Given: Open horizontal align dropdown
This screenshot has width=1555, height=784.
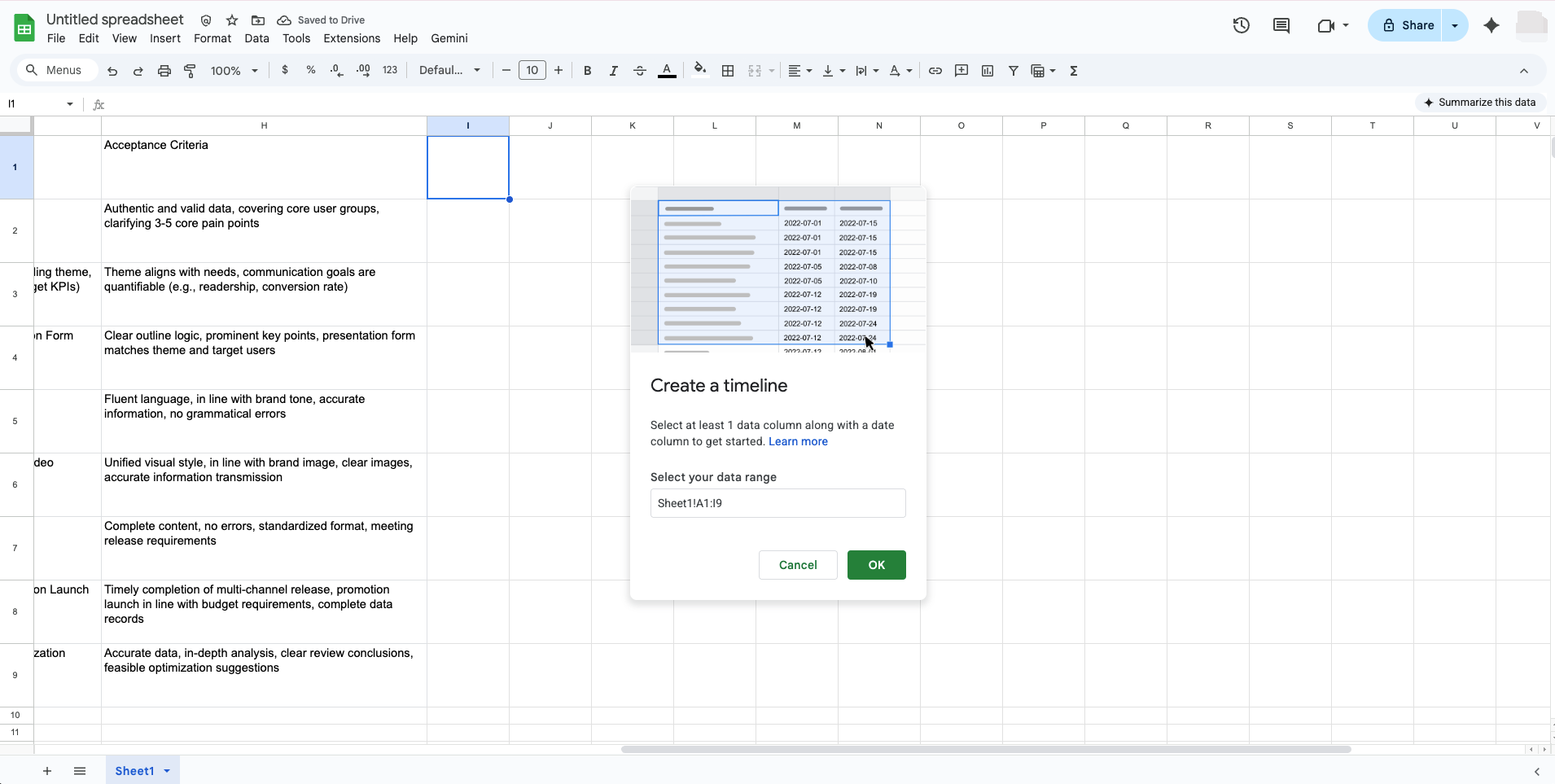Looking at the screenshot, I should [800, 71].
